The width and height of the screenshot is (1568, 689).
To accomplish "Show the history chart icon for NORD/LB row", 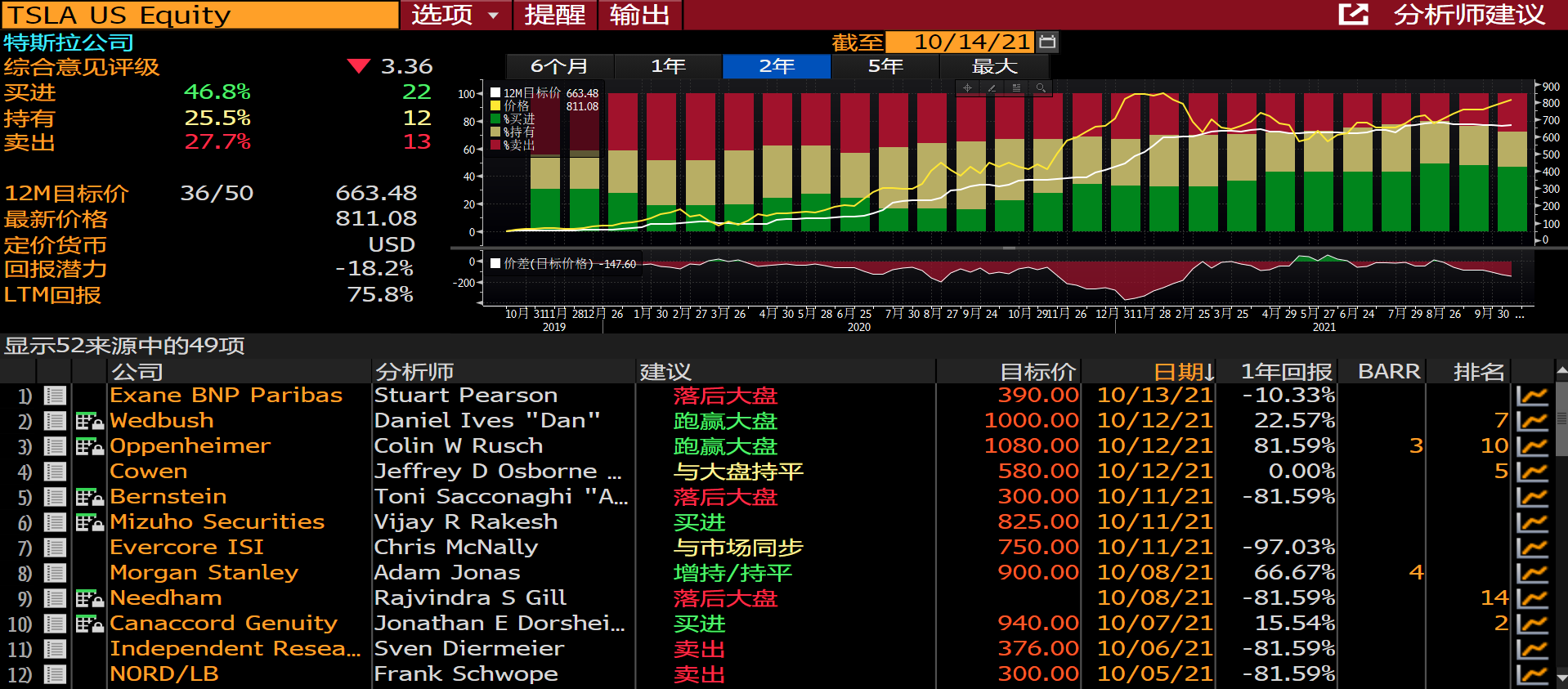I will pyautogui.click(x=1532, y=675).
